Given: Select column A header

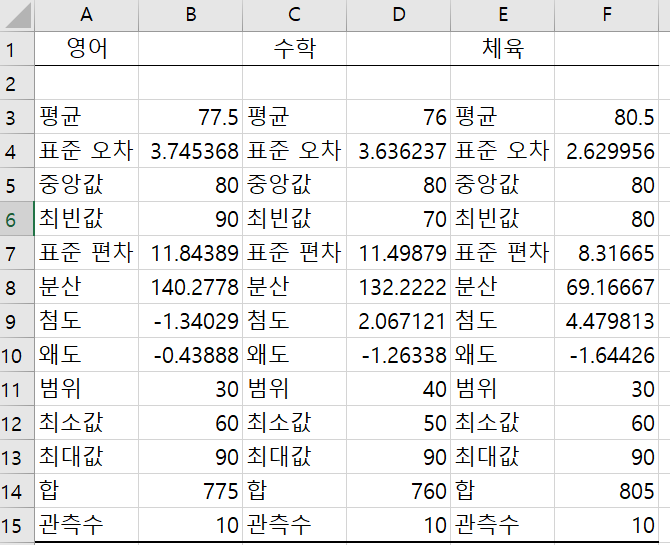Looking at the screenshot, I should 86,15.
